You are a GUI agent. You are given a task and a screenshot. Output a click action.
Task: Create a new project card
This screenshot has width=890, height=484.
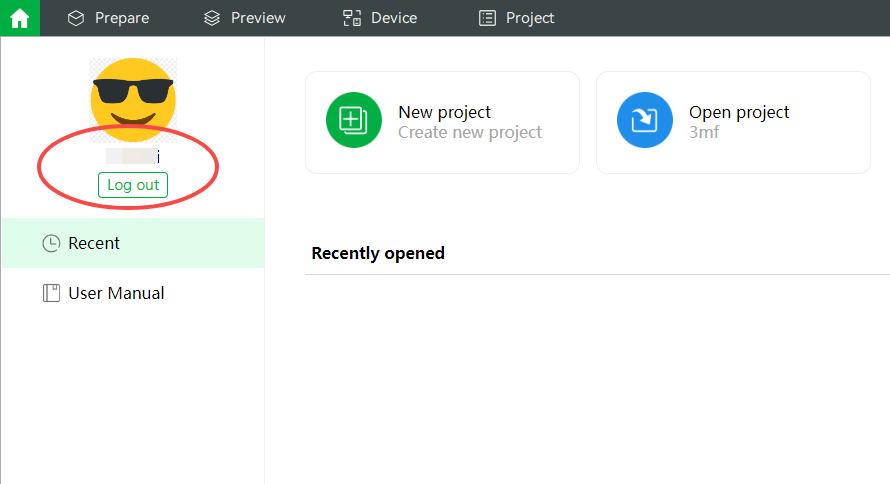tap(442, 123)
